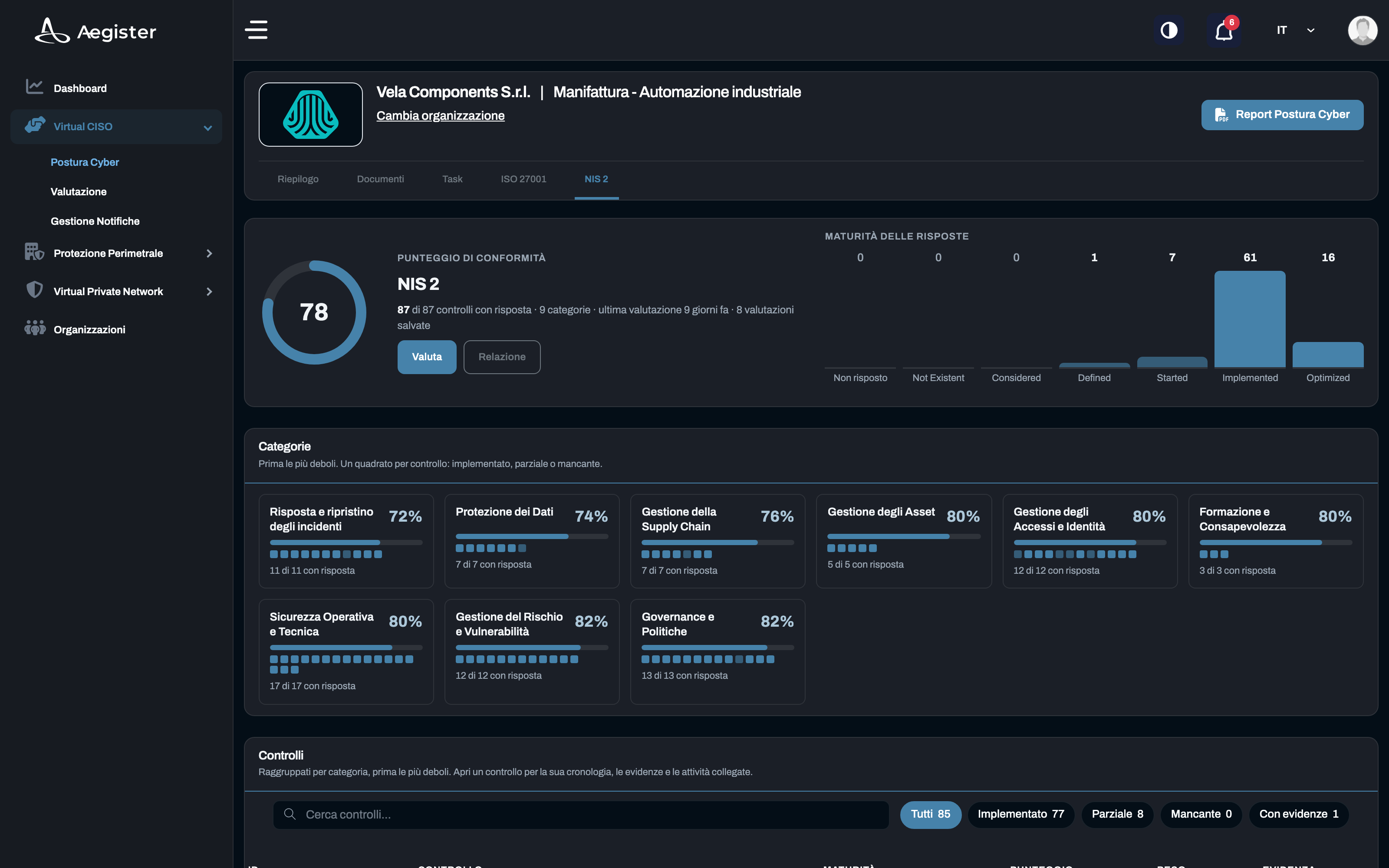
Task: Click the Virtual Private Network shield icon
Action: (34, 290)
